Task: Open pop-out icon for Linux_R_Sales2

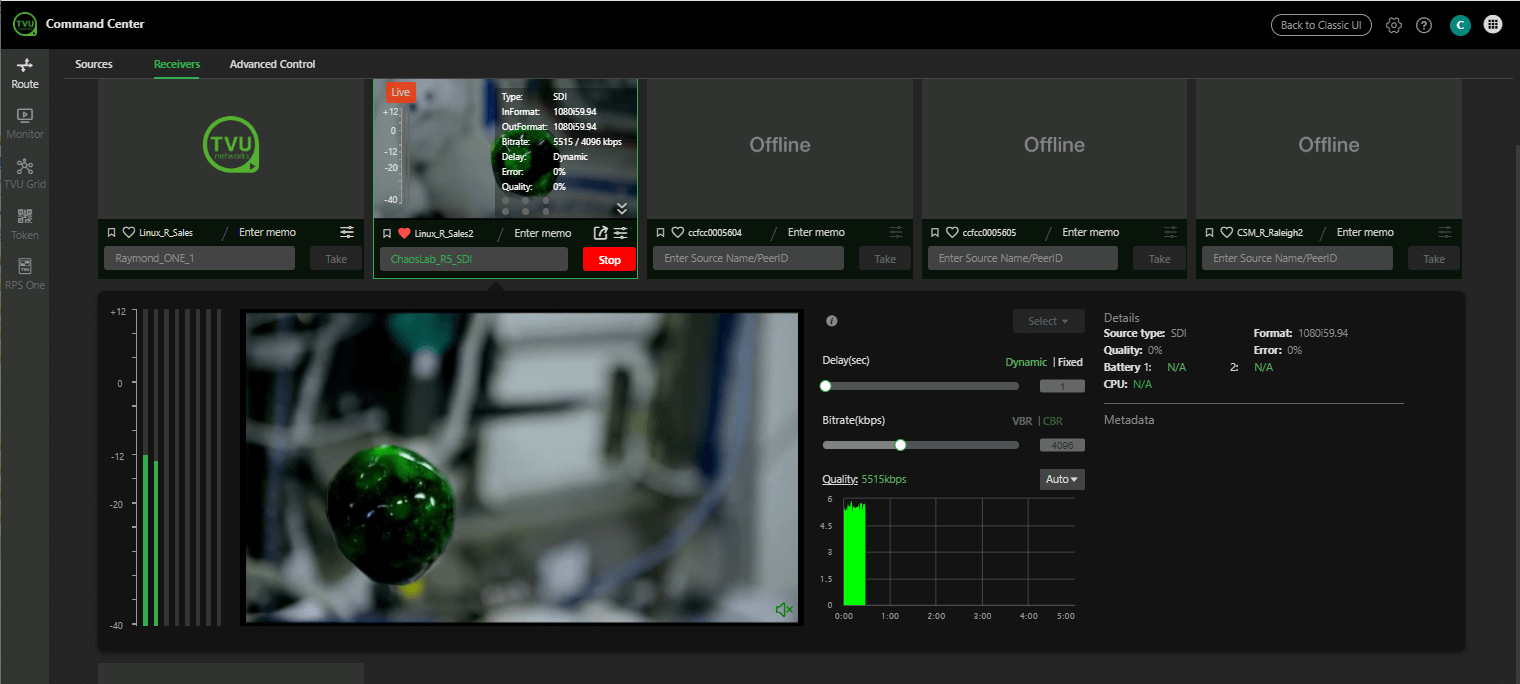Action: pos(600,233)
